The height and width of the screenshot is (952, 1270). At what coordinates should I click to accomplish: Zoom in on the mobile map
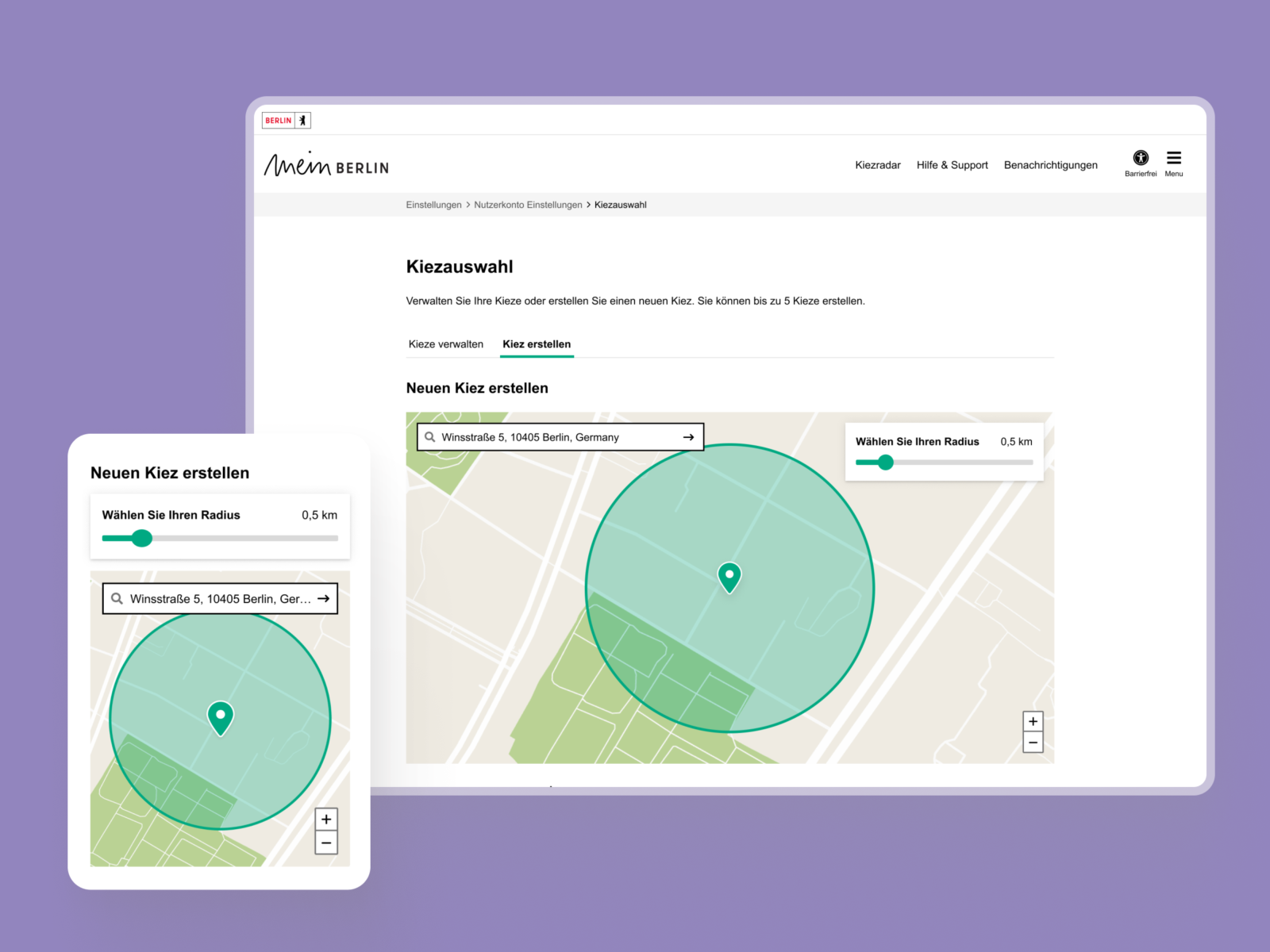(326, 820)
